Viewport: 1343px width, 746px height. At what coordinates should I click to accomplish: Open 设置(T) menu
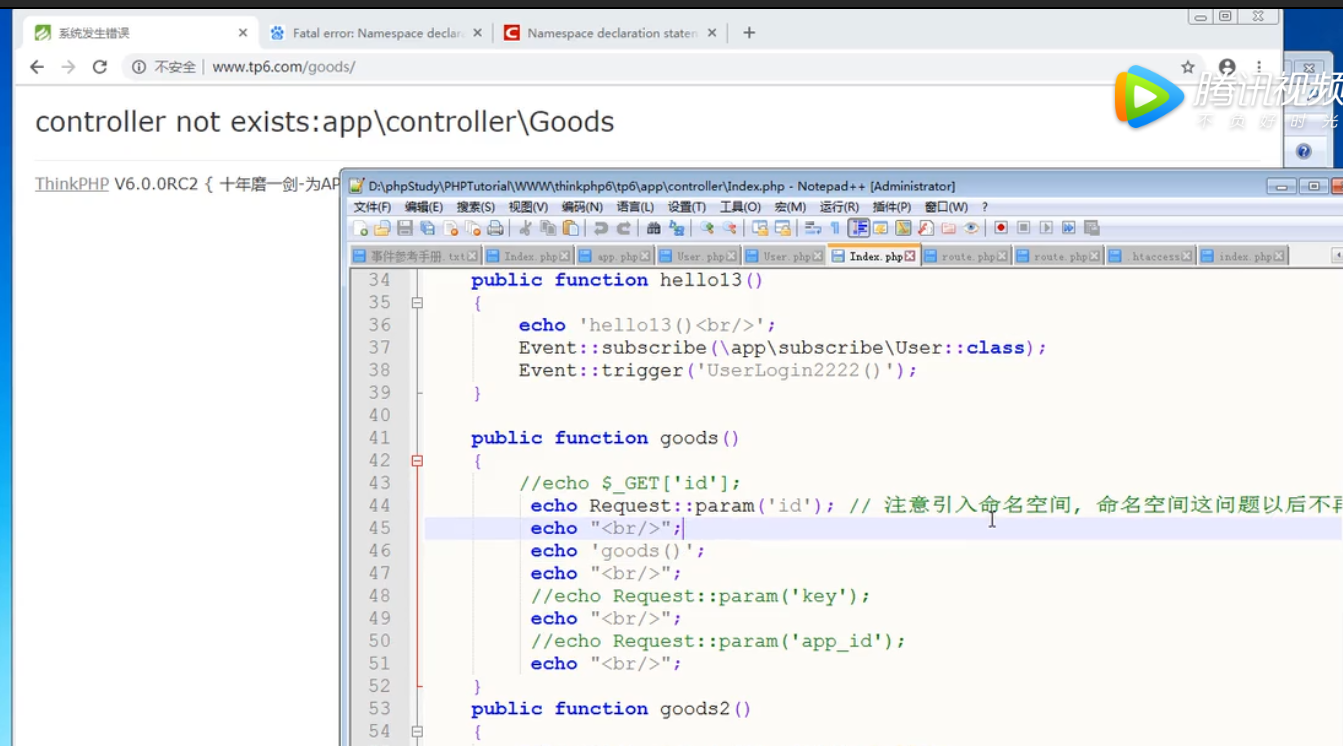tap(687, 207)
